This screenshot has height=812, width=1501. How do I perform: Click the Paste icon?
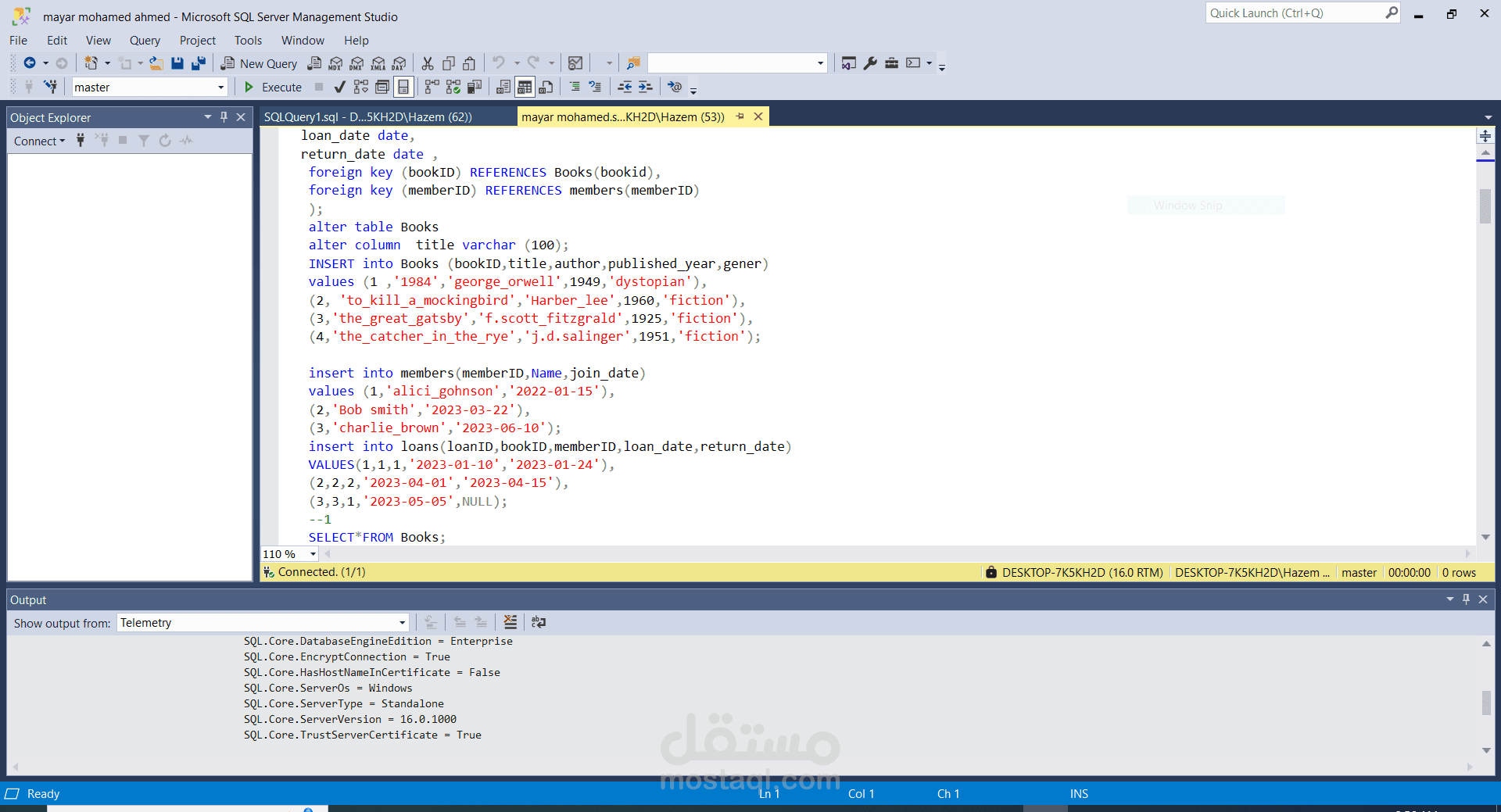[x=469, y=63]
